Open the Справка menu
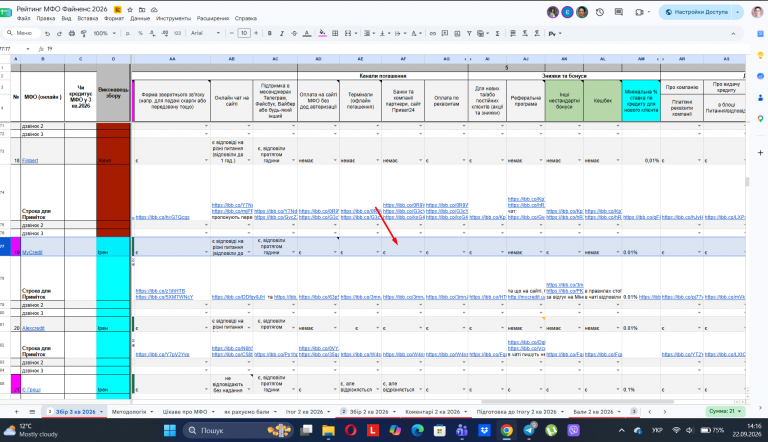768x442 pixels. (245, 19)
